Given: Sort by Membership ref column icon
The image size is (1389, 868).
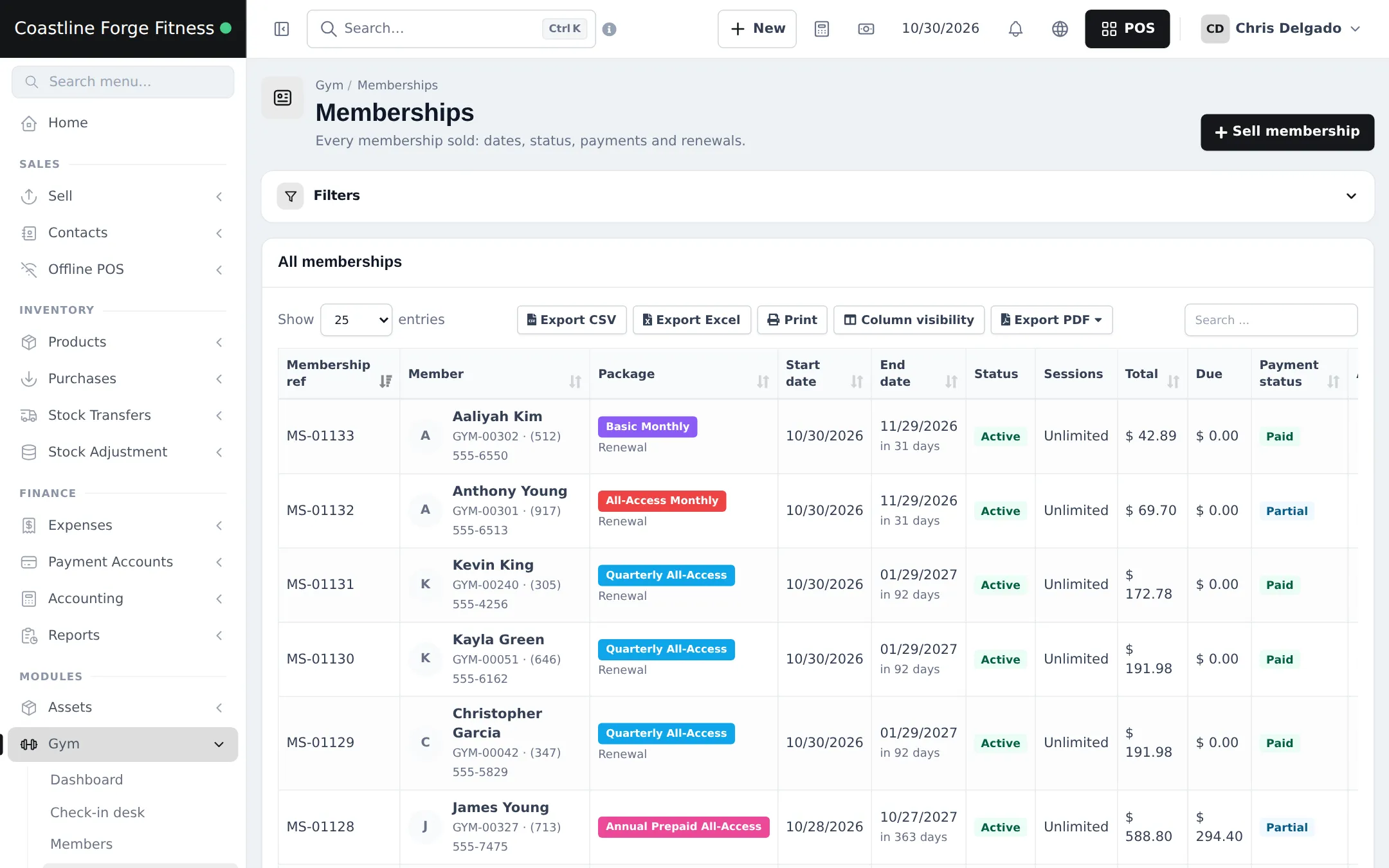Looking at the screenshot, I should tap(385, 381).
